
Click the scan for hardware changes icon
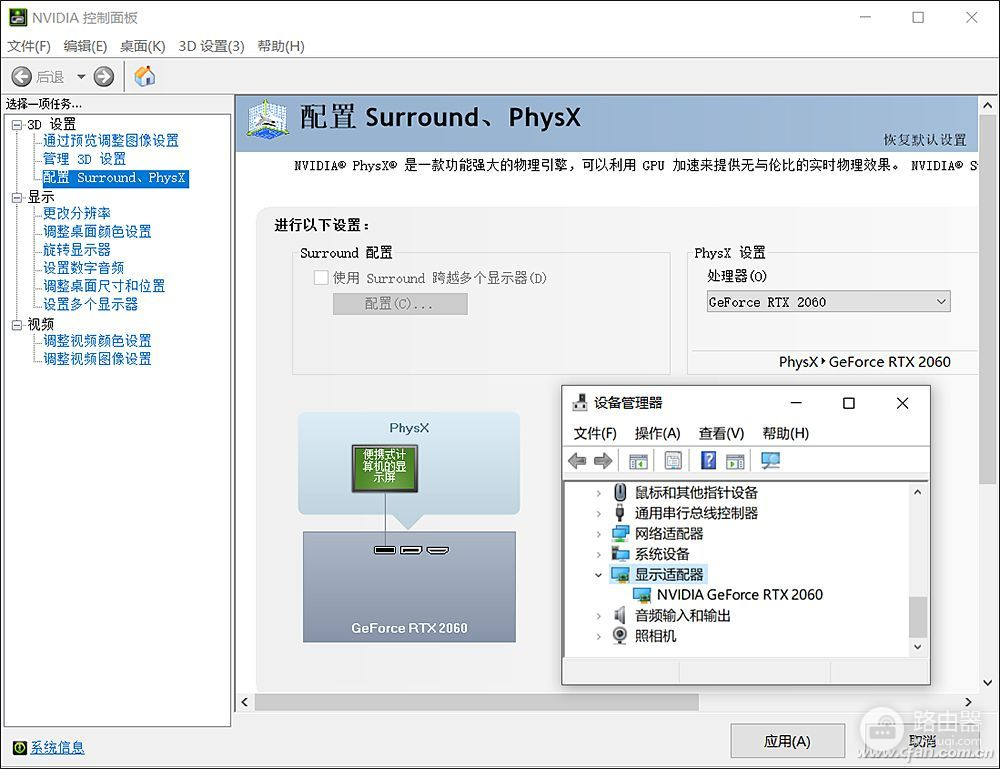click(x=770, y=460)
